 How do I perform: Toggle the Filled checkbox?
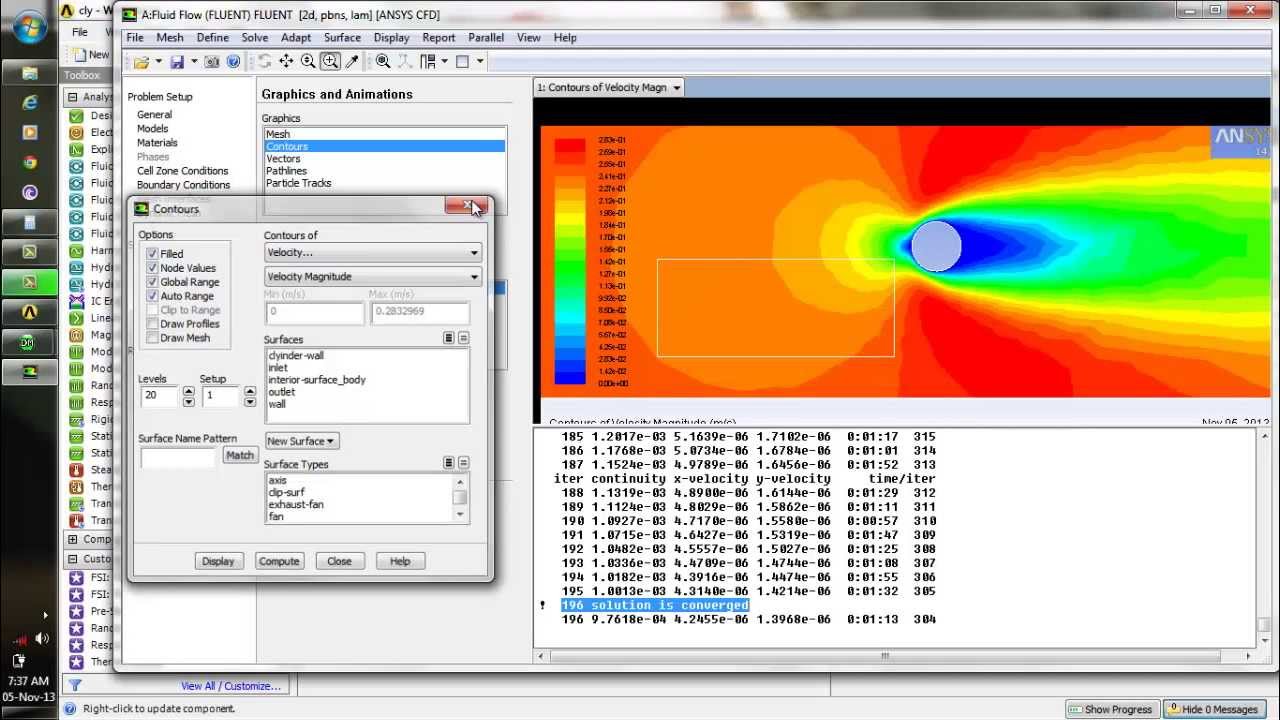click(x=152, y=254)
